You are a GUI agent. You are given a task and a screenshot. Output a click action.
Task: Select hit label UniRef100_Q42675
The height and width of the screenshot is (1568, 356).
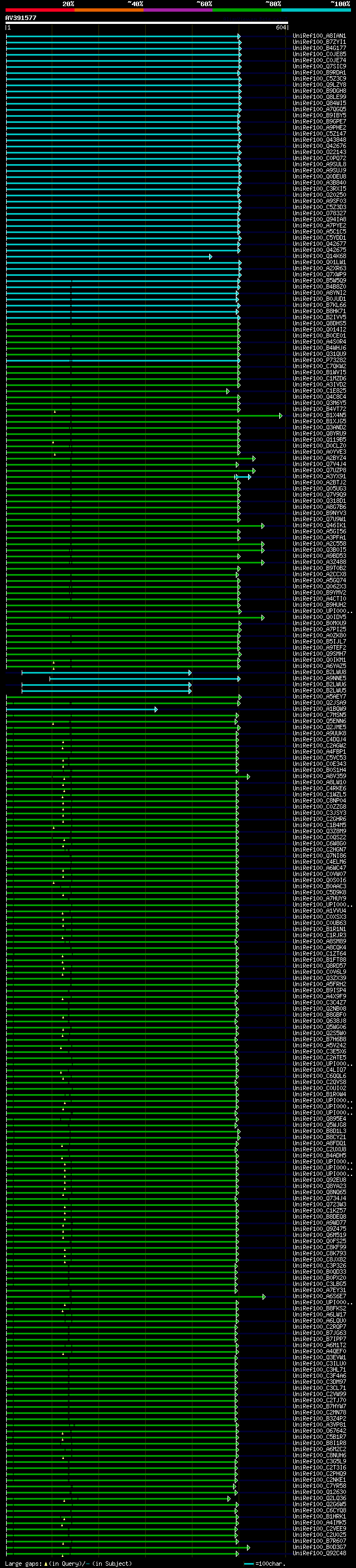pos(319,250)
